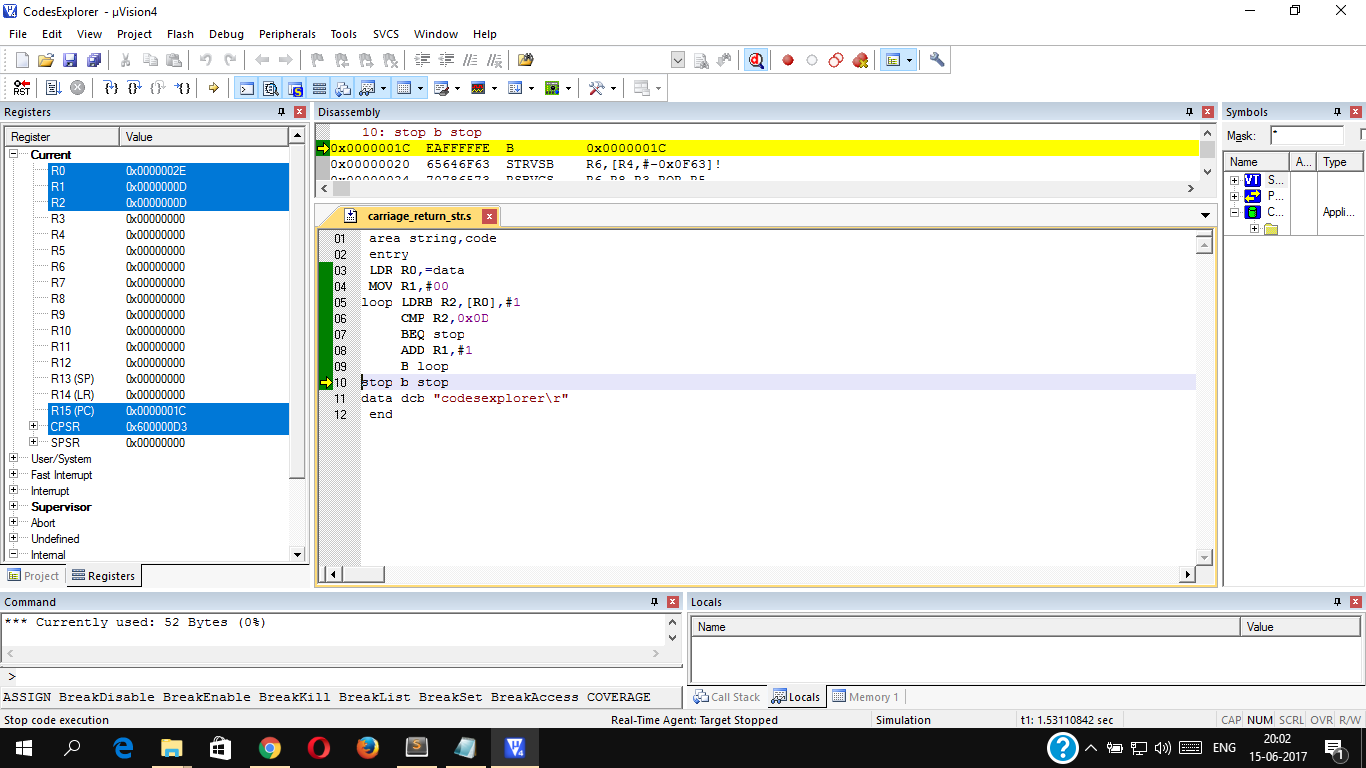The image size is (1366, 768).
Task: Open µVision4 from the Windows taskbar
Action: click(515, 747)
